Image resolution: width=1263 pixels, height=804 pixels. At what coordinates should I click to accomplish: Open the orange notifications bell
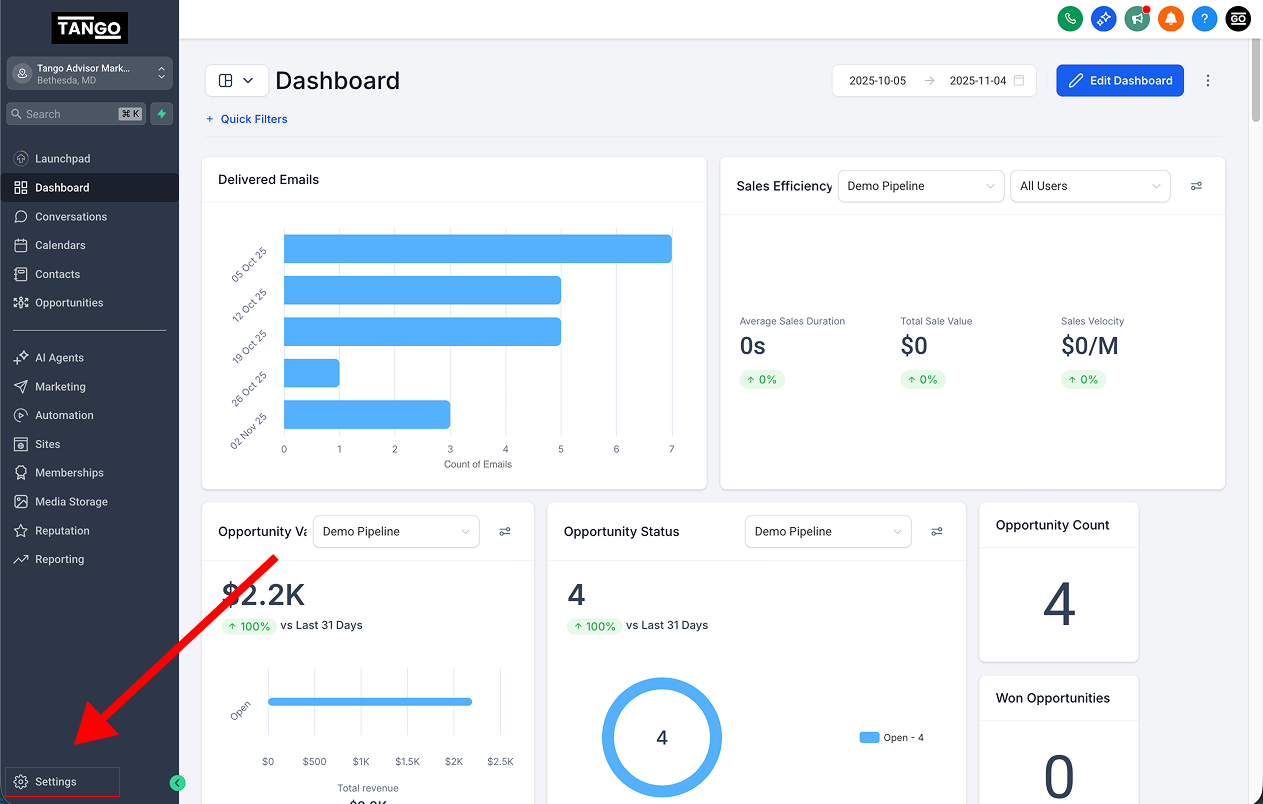[1171, 18]
